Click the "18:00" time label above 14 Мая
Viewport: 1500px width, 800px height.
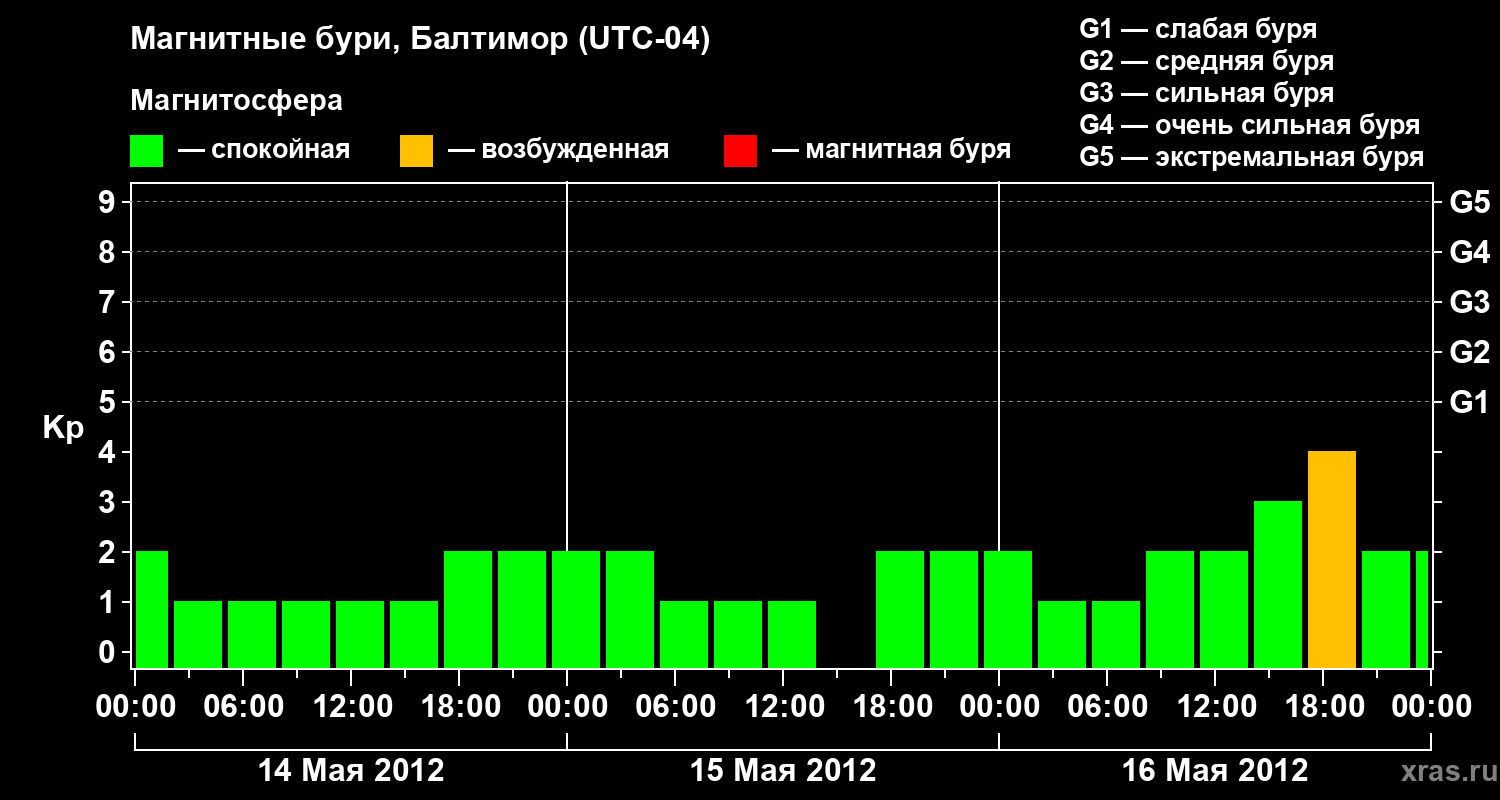(x=459, y=707)
